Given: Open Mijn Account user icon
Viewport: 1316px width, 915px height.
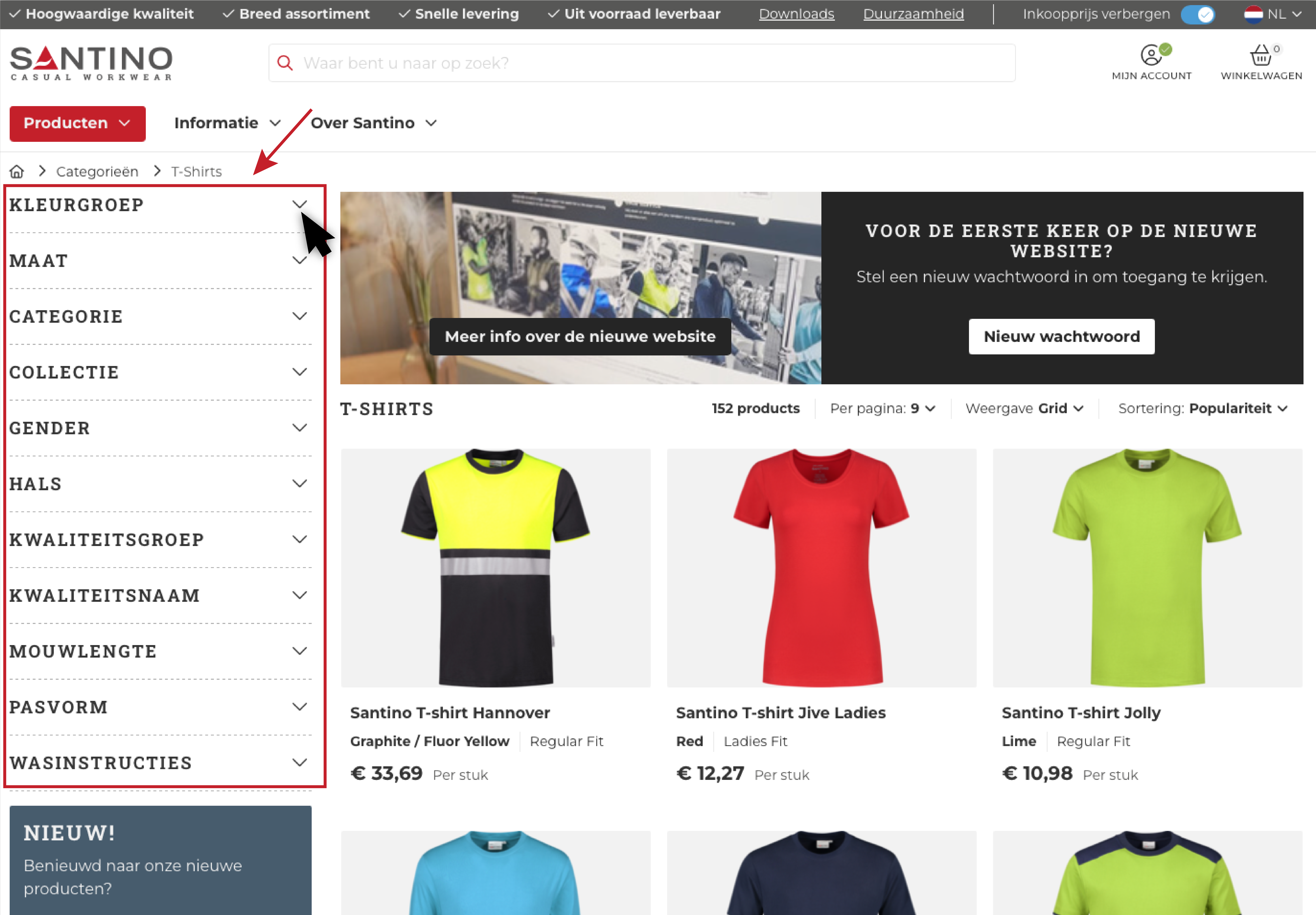Looking at the screenshot, I should click(x=1152, y=56).
